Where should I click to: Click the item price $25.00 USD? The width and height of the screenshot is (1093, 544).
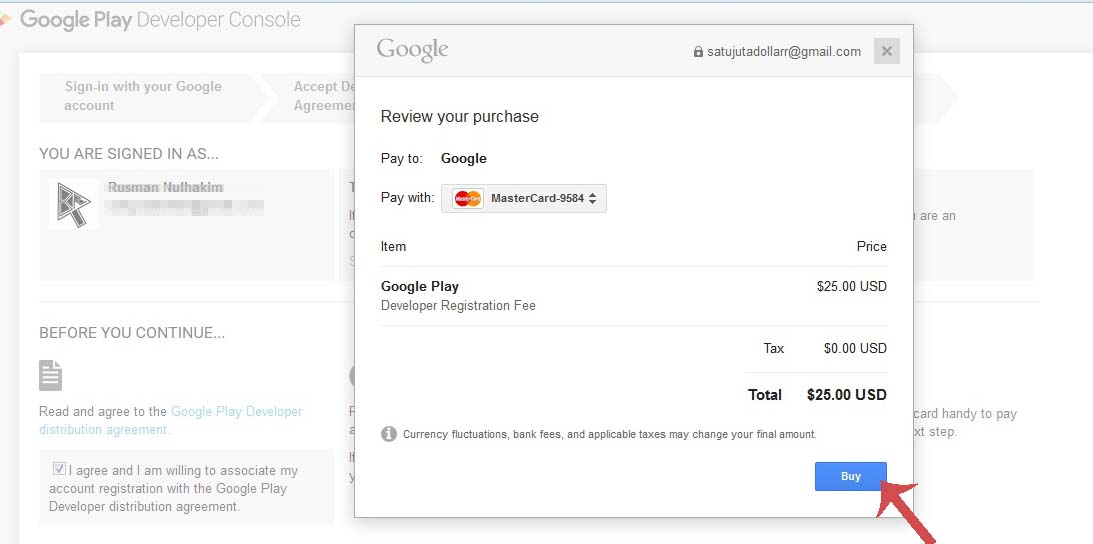(x=852, y=286)
